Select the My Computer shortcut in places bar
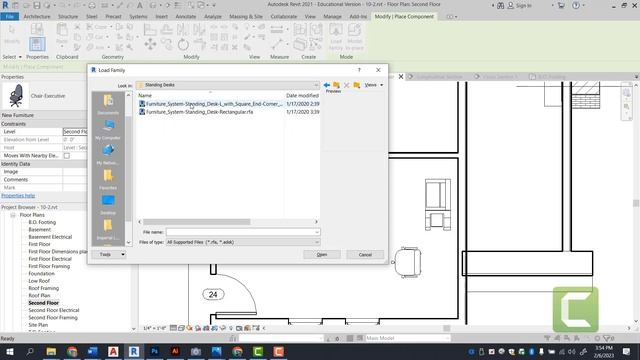The height and width of the screenshot is (360, 640). point(108,129)
